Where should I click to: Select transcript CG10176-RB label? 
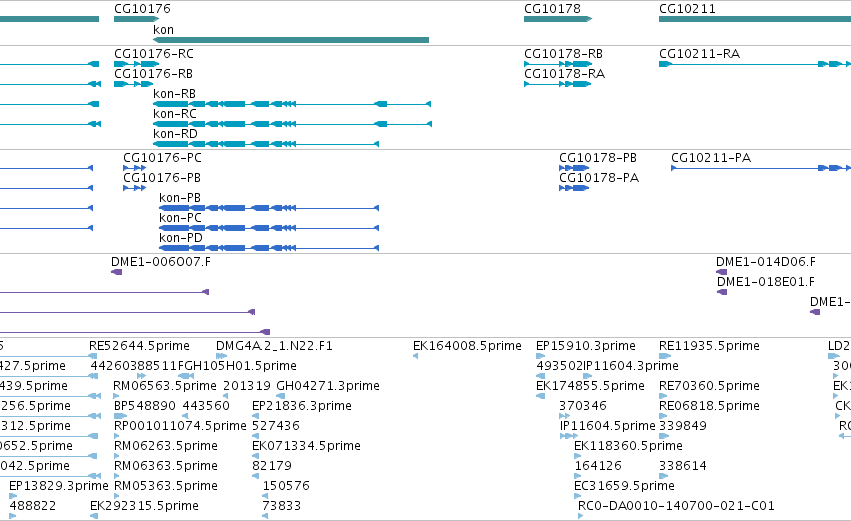click(154, 74)
